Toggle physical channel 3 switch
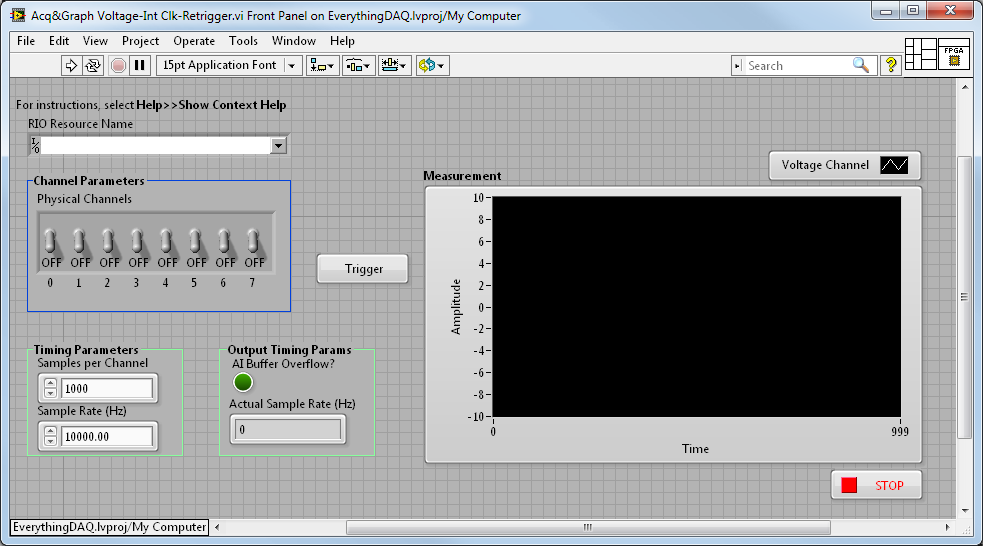Screen dimensions: 983x546 tap(137, 242)
